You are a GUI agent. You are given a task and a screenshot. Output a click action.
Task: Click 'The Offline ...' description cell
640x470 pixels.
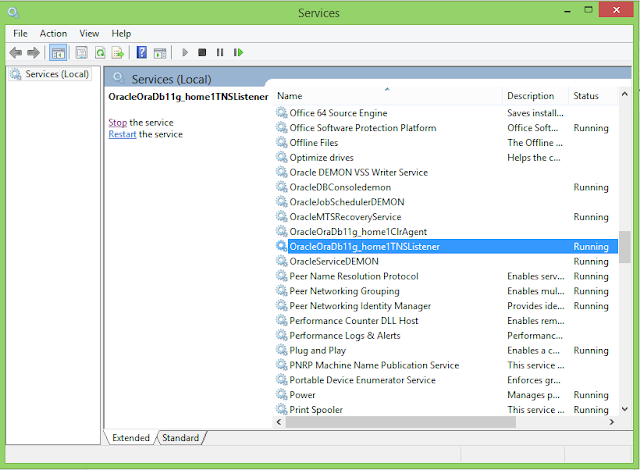coord(535,142)
